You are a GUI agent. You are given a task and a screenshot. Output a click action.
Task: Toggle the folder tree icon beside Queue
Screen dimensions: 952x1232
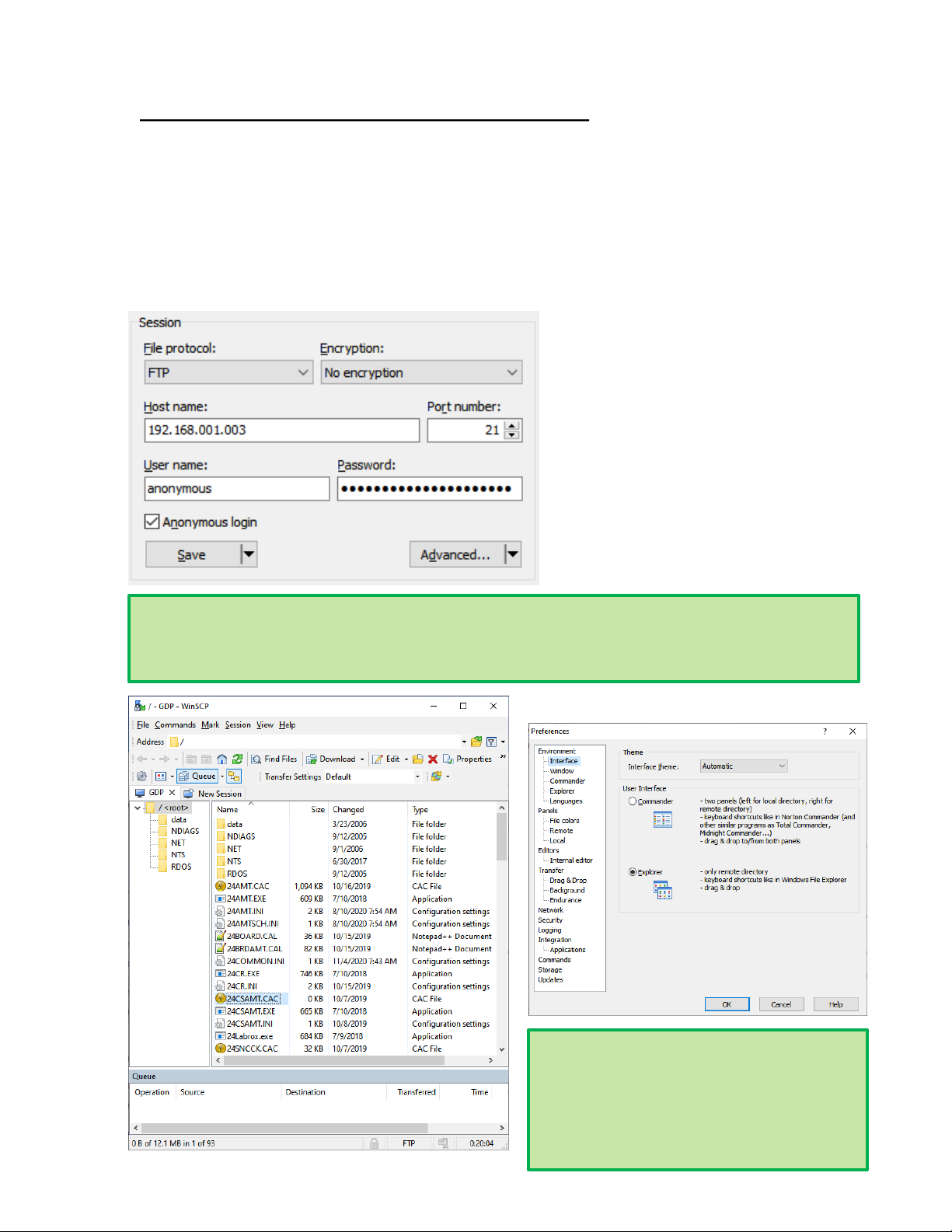[234, 777]
